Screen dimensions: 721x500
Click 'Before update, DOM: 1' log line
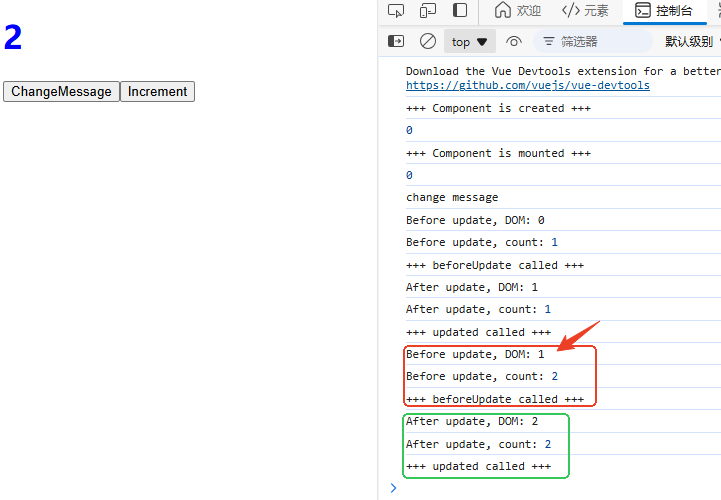475,355
